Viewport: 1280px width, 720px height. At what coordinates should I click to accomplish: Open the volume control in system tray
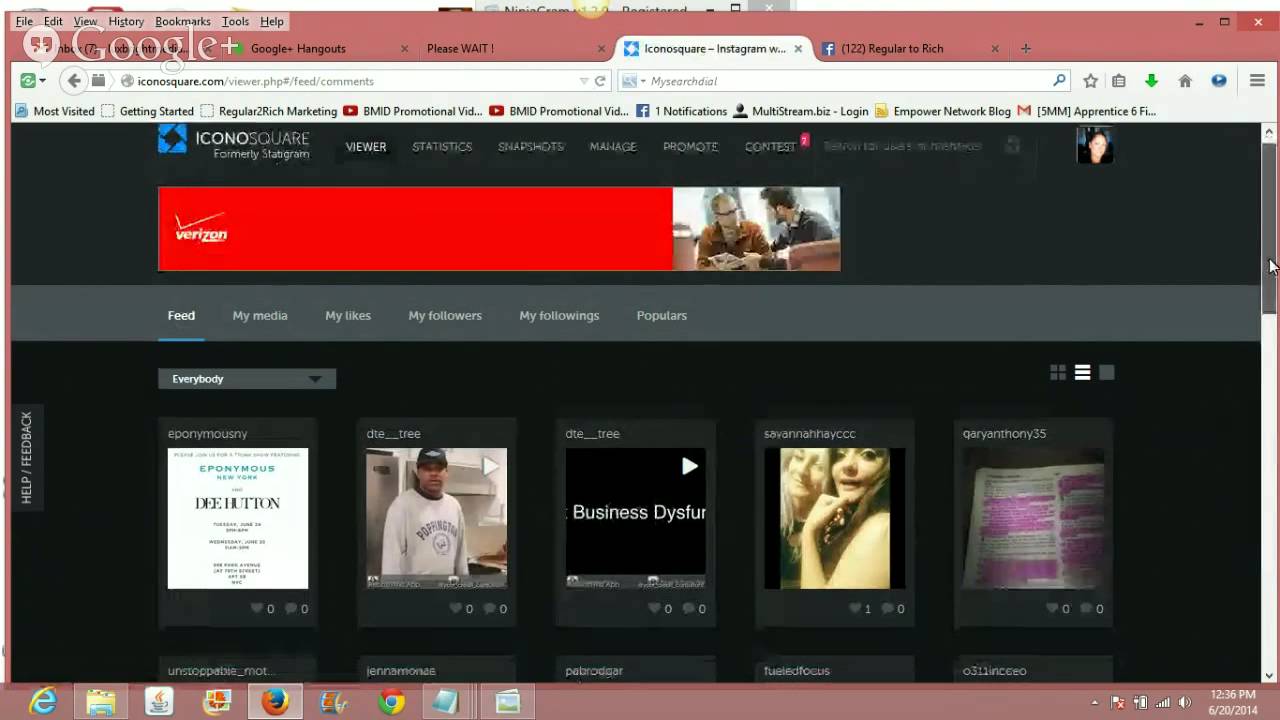[x=1184, y=702]
